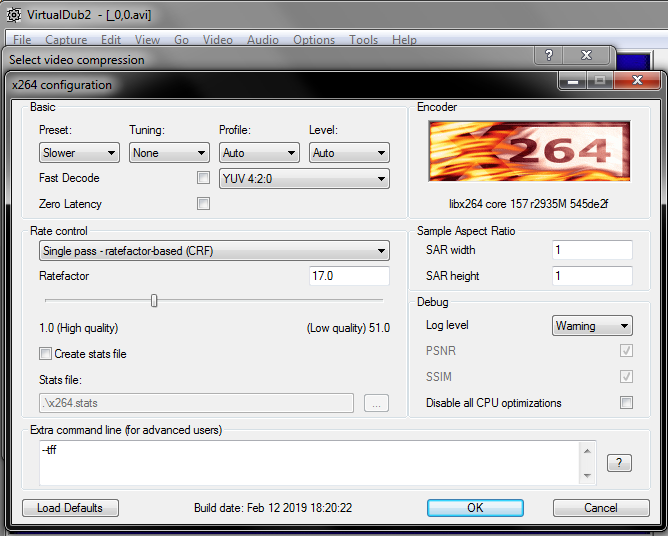
Task: Open the Level dropdown set to Auto
Action: click(349, 153)
